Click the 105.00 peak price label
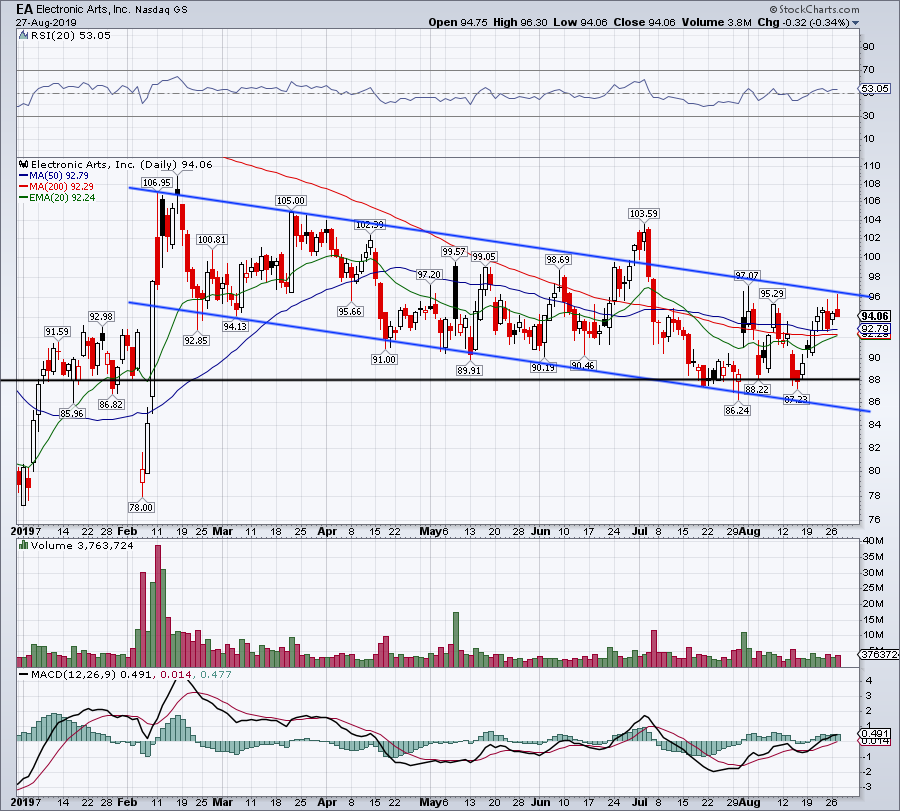The image size is (900, 811). (291, 201)
